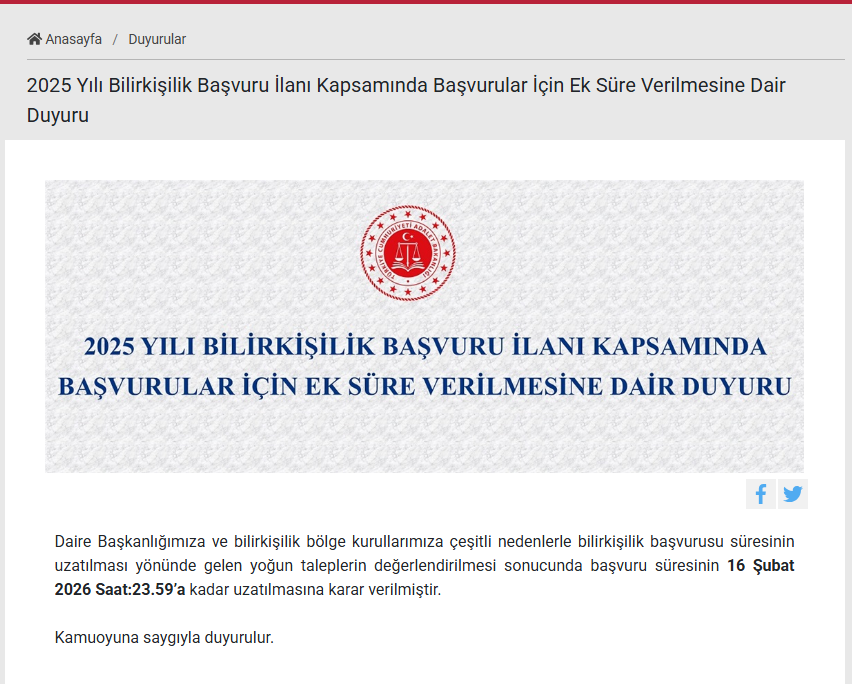Share the announcement on Facebook
Viewport: 852px width, 684px height.
761,493
